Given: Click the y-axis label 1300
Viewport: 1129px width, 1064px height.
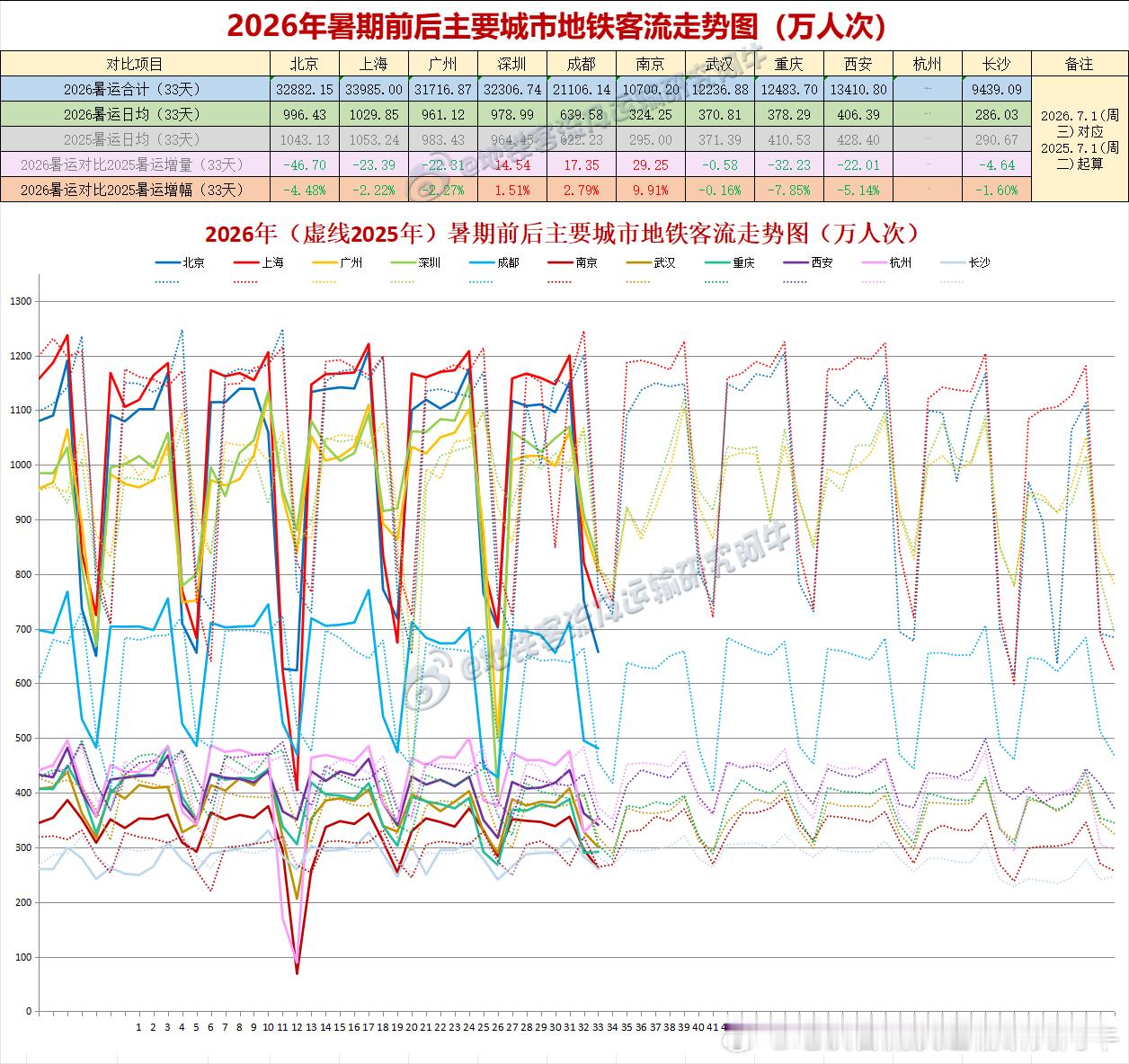Looking at the screenshot, I should click(x=21, y=301).
